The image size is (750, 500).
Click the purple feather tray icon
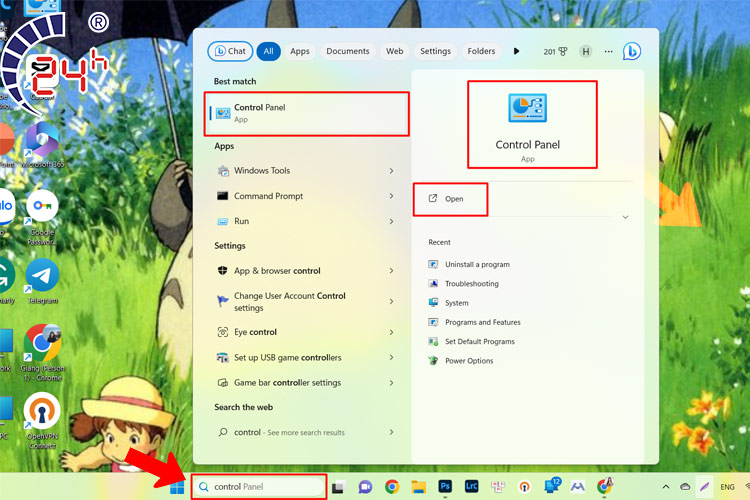(x=704, y=487)
